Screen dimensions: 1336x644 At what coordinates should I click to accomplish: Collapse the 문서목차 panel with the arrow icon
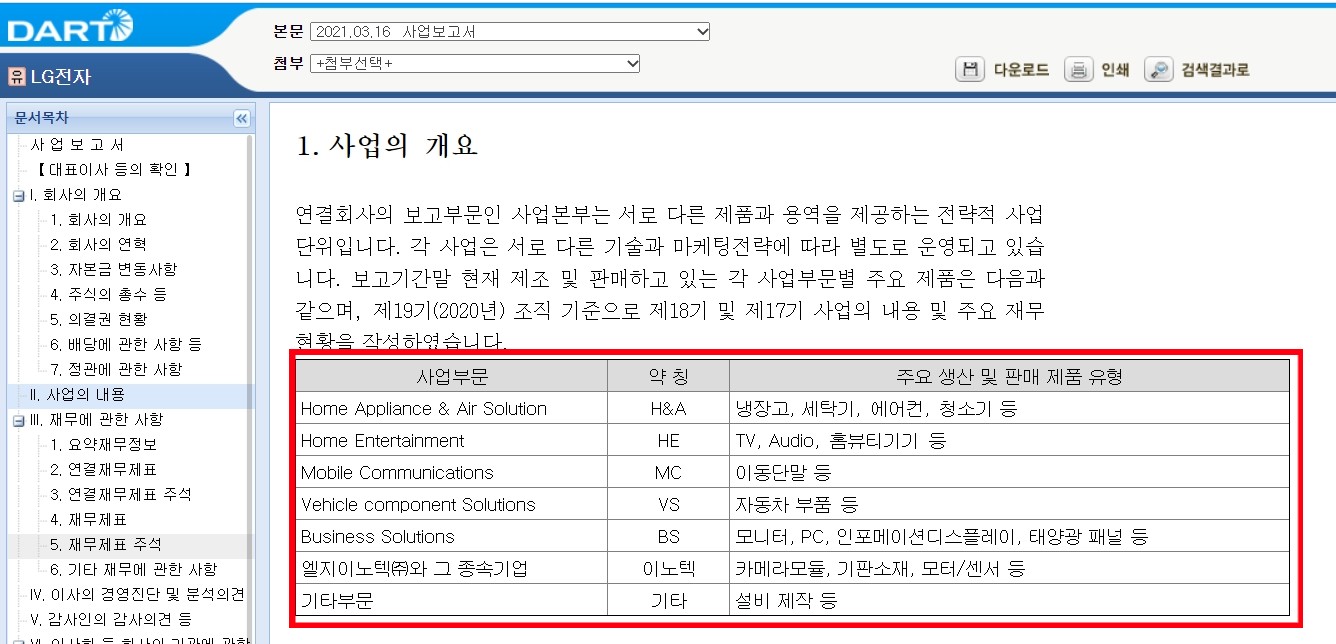pos(241,118)
